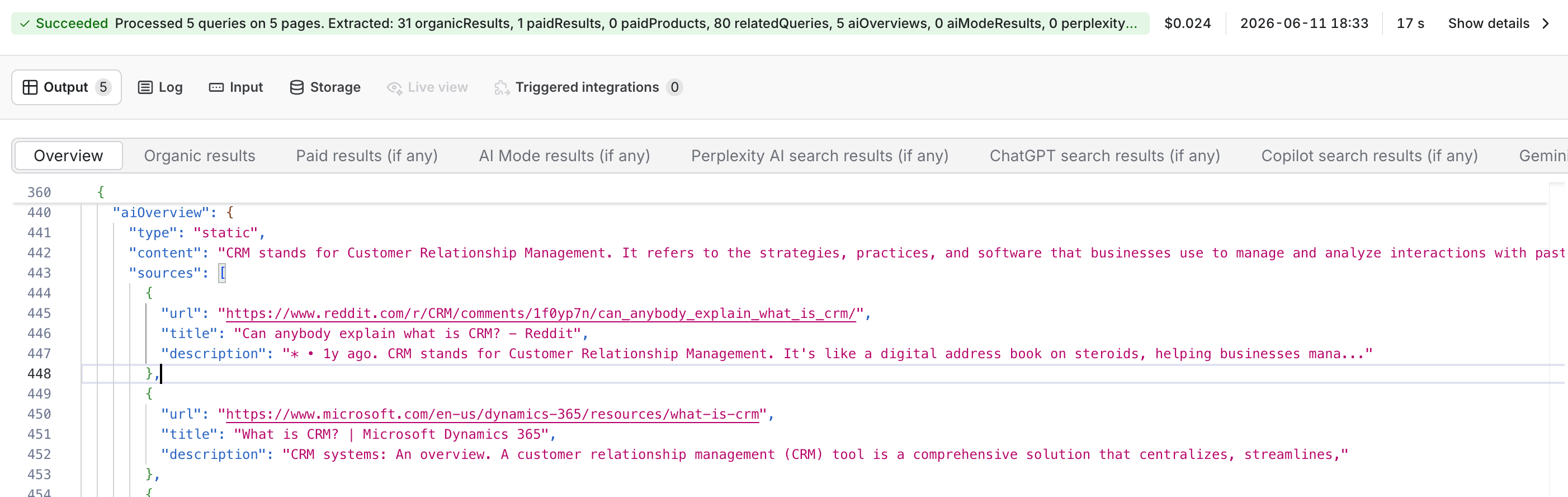This screenshot has width=1568, height=497.
Task: Click the sources opening bracket on line 443
Action: point(222,273)
